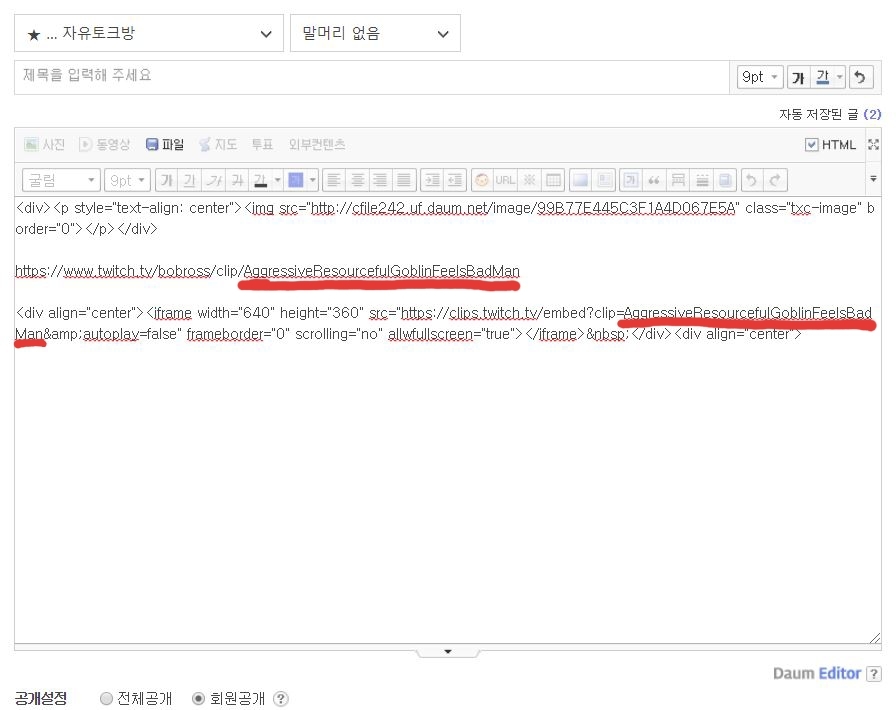
Task: Click the title bold 가 icon
Action: point(798,77)
